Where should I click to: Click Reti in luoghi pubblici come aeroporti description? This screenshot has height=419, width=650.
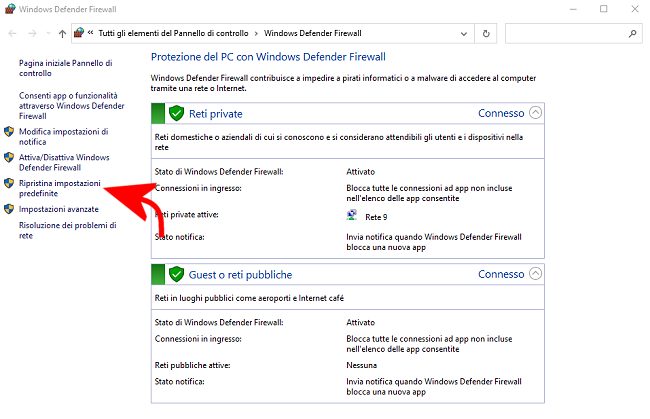pos(249,298)
